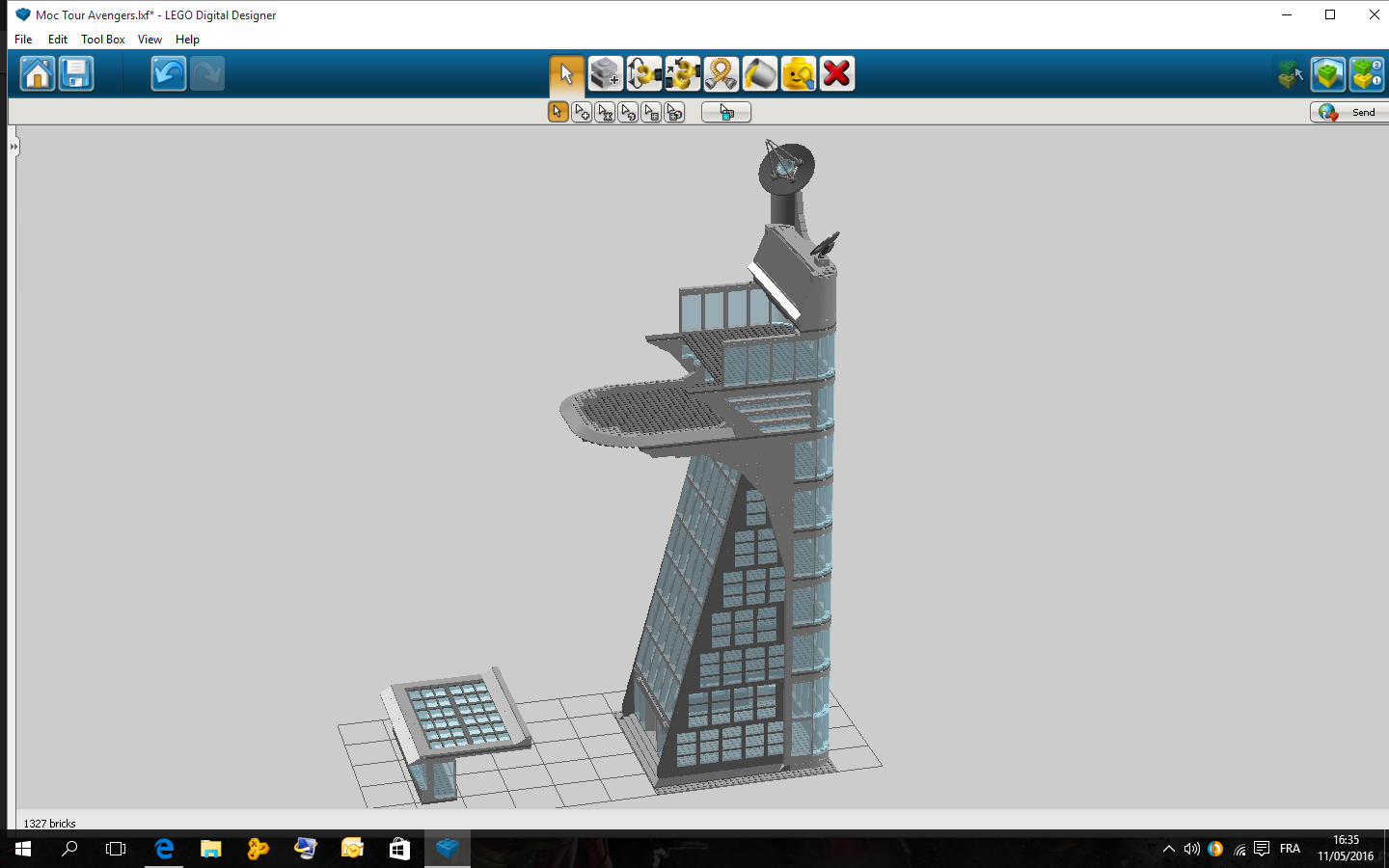Image resolution: width=1389 pixels, height=868 pixels.
Task: Open the View menu
Action: click(150, 40)
